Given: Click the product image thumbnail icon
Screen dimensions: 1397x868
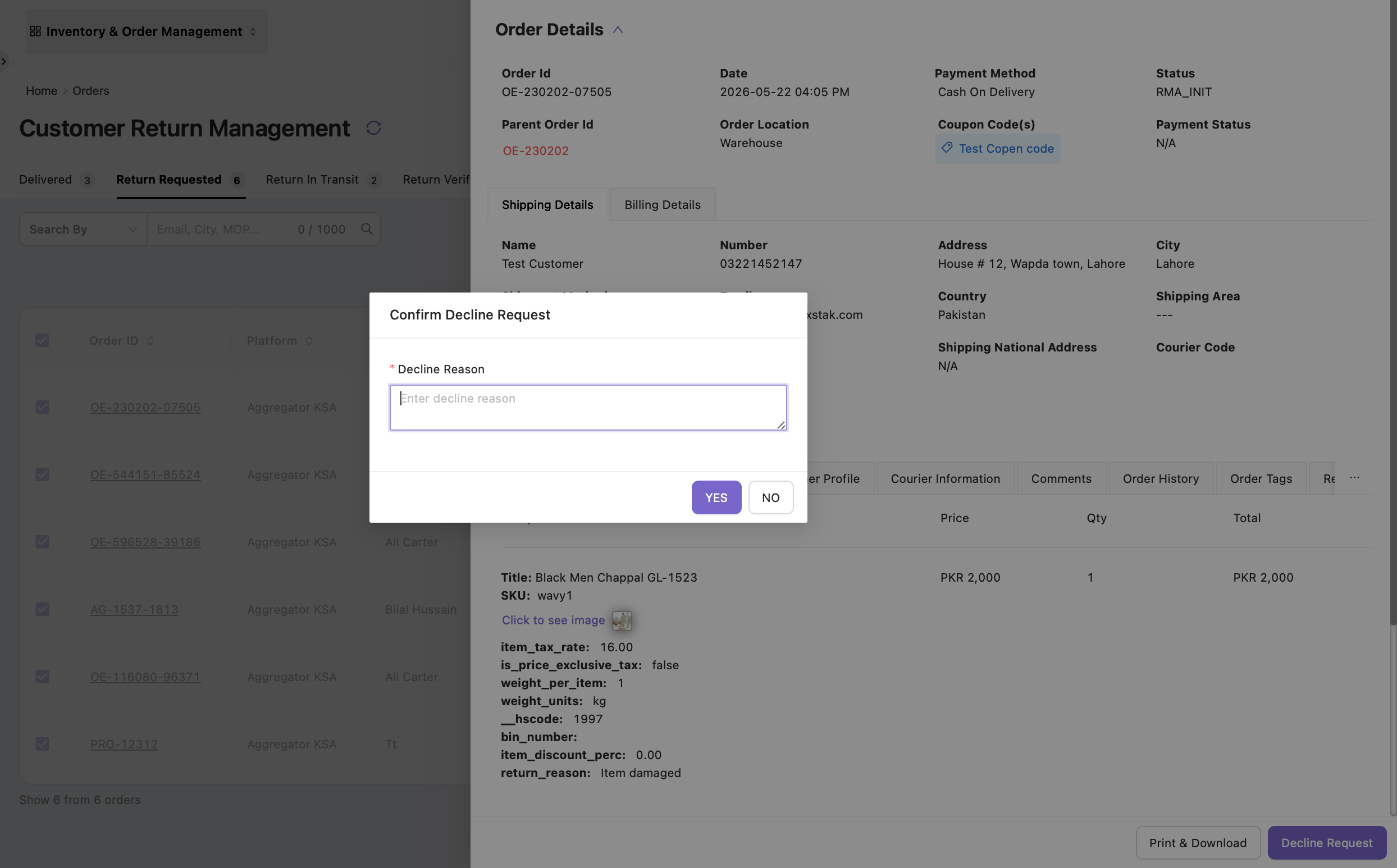Looking at the screenshot, I should (x=622, y=620).
